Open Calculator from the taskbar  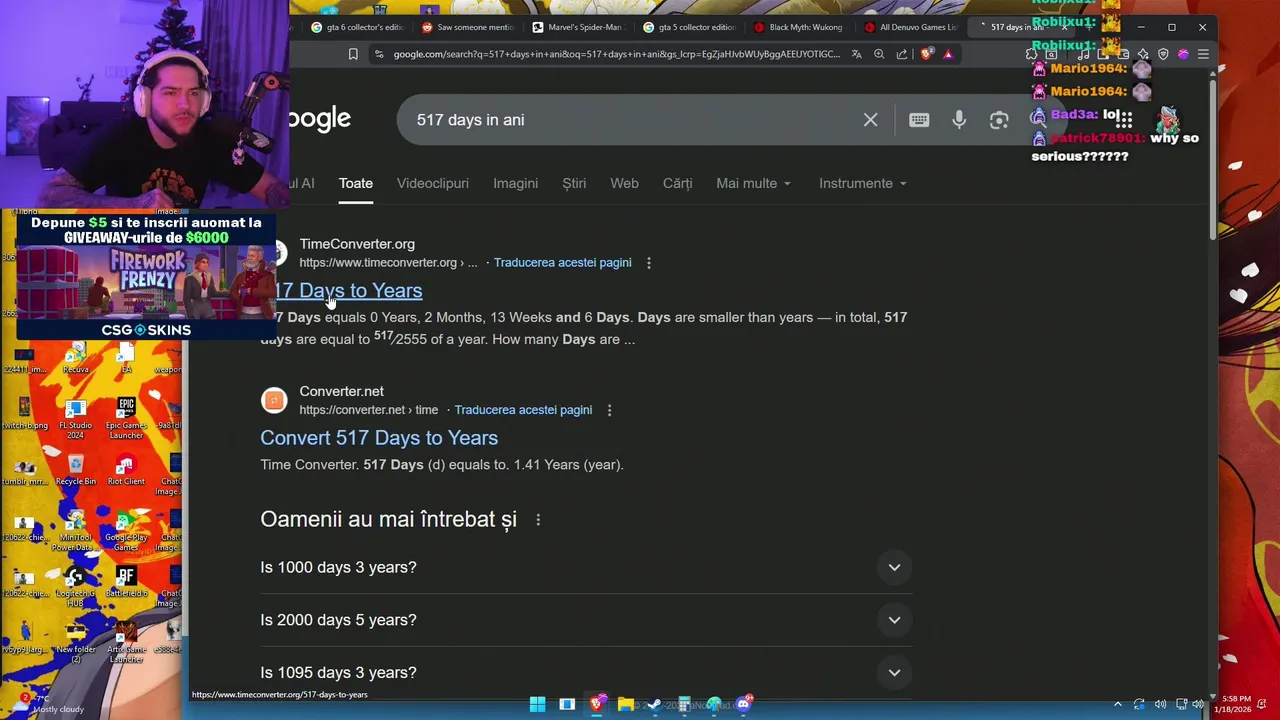tap(684, 704)
